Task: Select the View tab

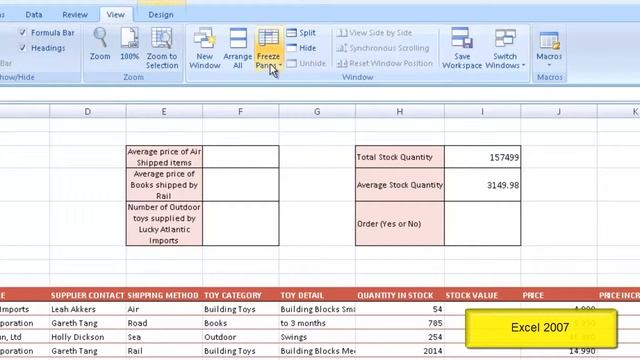Action: point(116,15)
